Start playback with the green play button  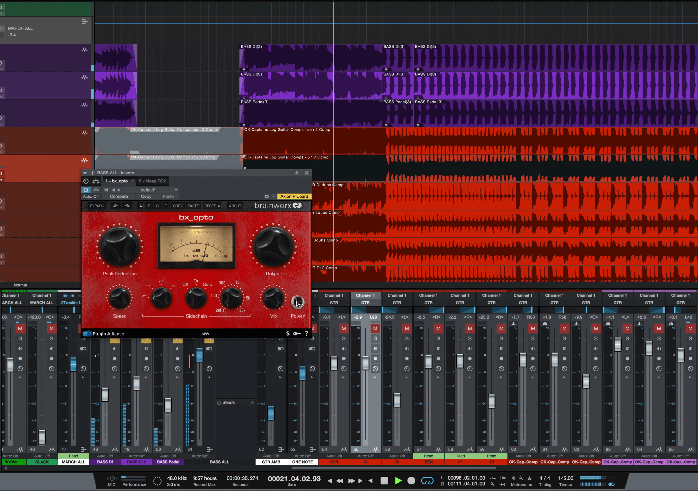pyautogui.click(x=398, y=480)
